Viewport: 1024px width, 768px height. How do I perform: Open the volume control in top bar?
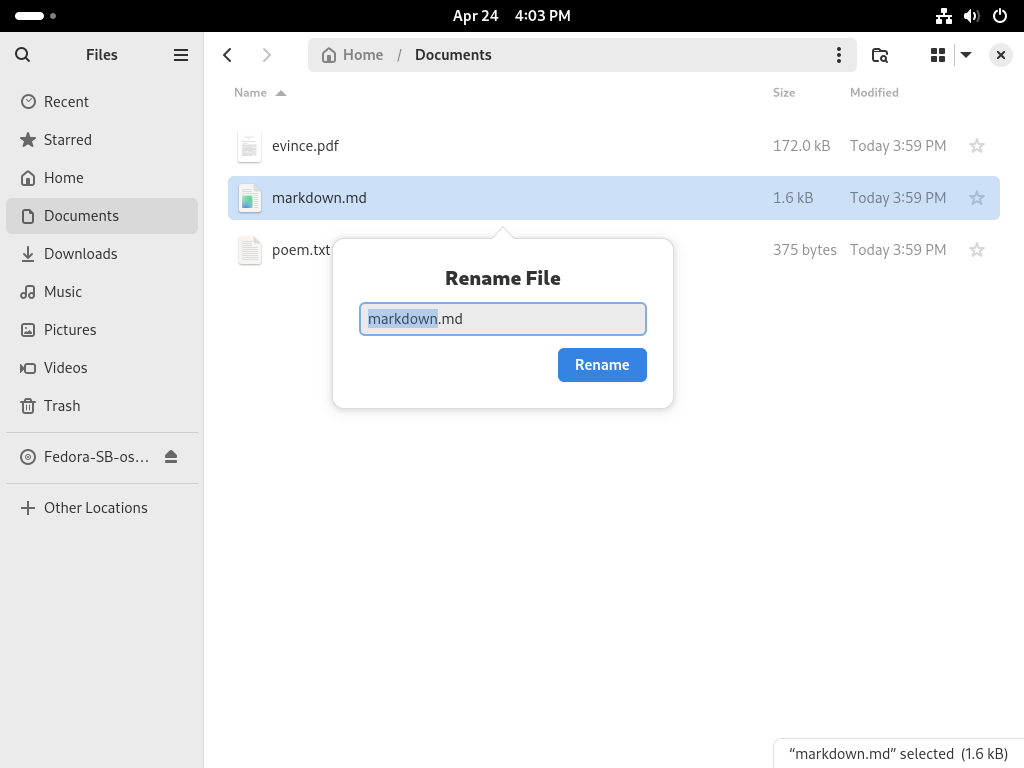[972, 16]
